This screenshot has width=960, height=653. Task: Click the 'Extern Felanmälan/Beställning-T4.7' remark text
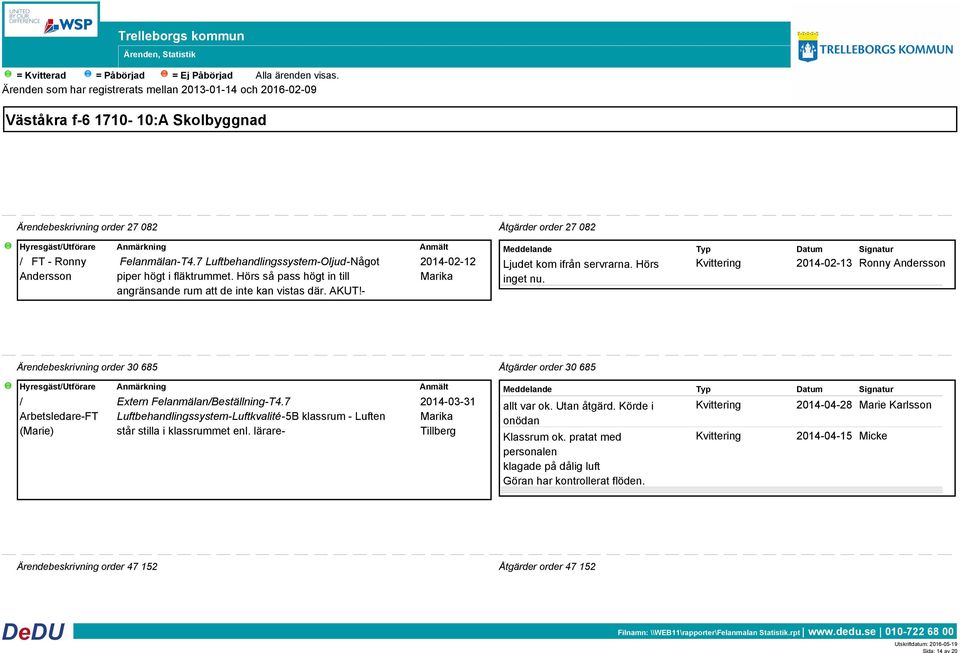203,401
